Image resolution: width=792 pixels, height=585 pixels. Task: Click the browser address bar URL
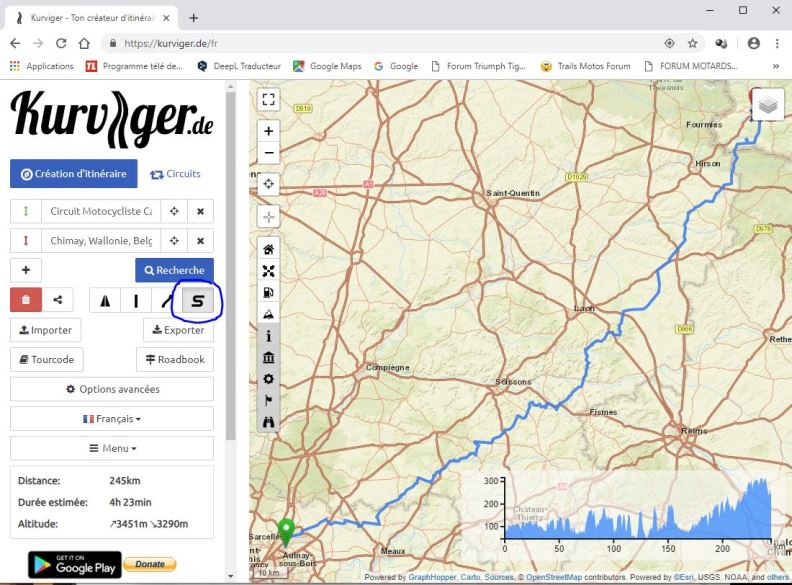(x=171, y=43)
